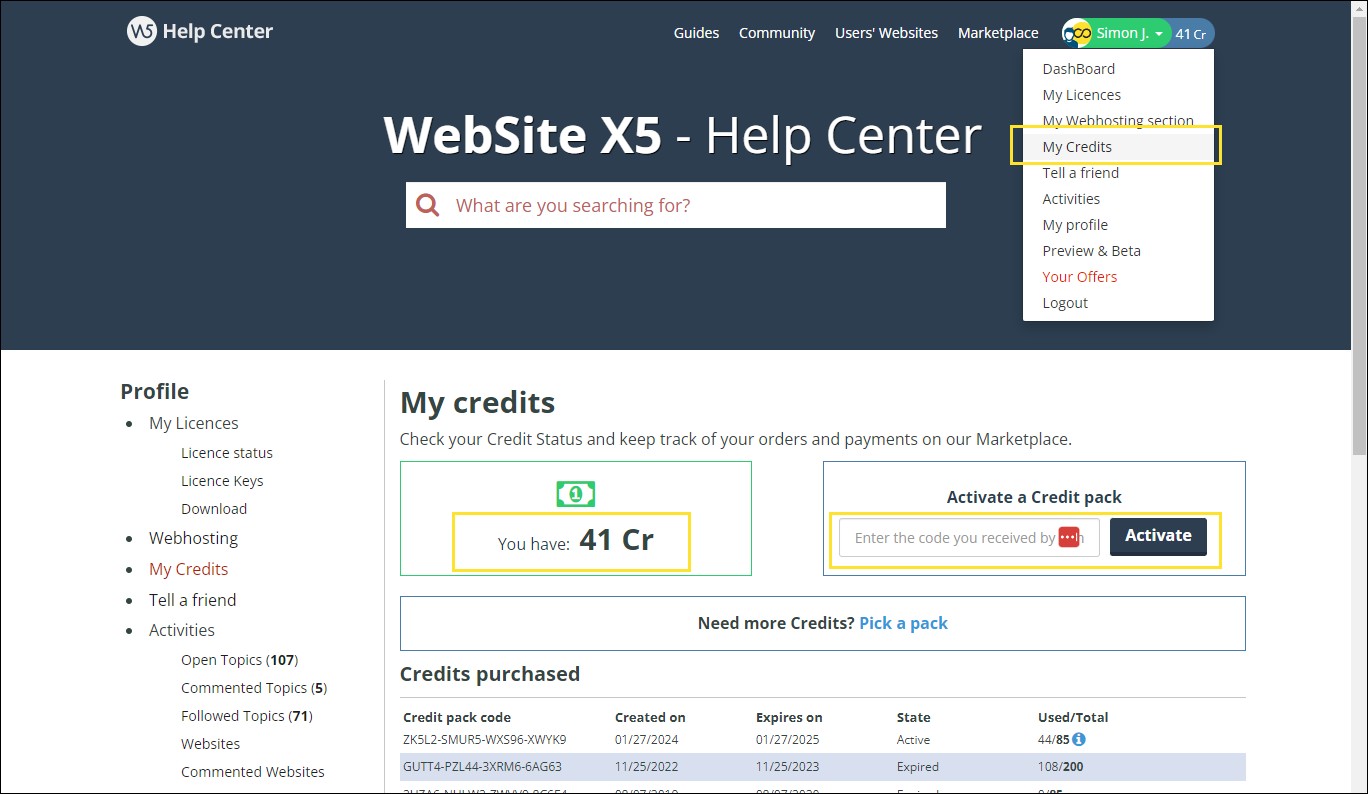Screen dimensions: 1368x794
Task: Click Simon J. user avatar icon
Action: (1077, 33)
